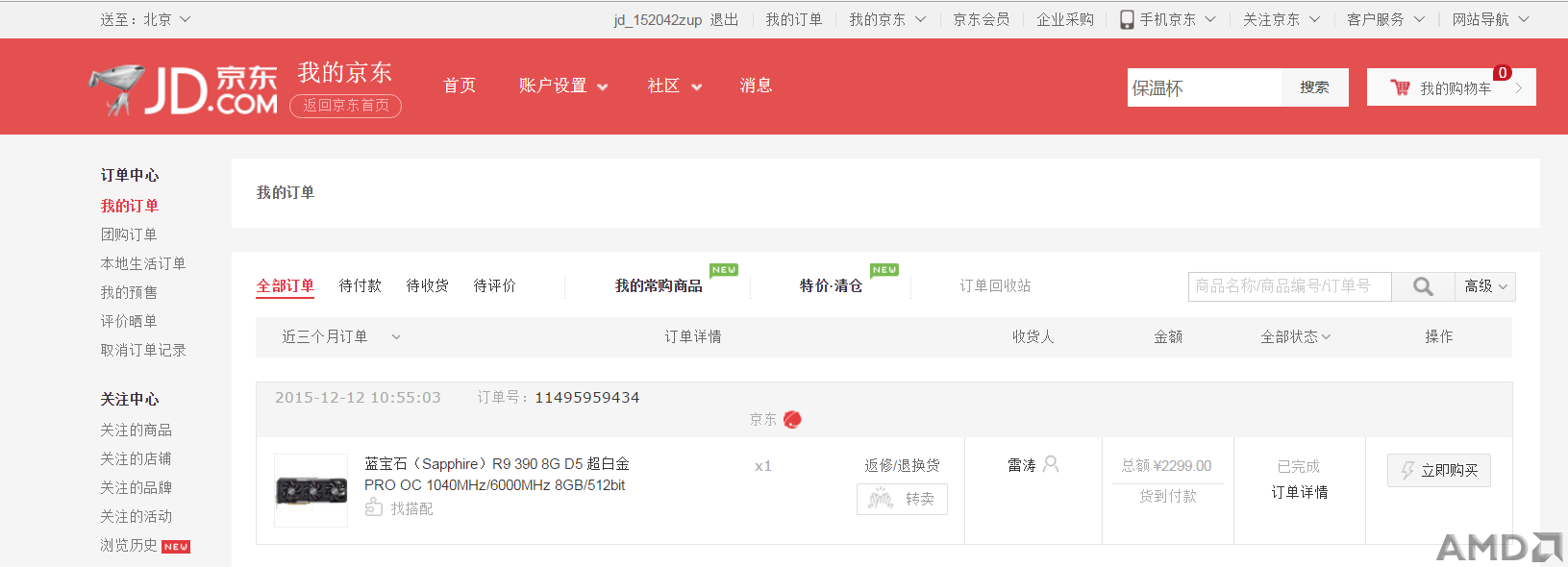Click the JD.com dog logo

(183, 89)
